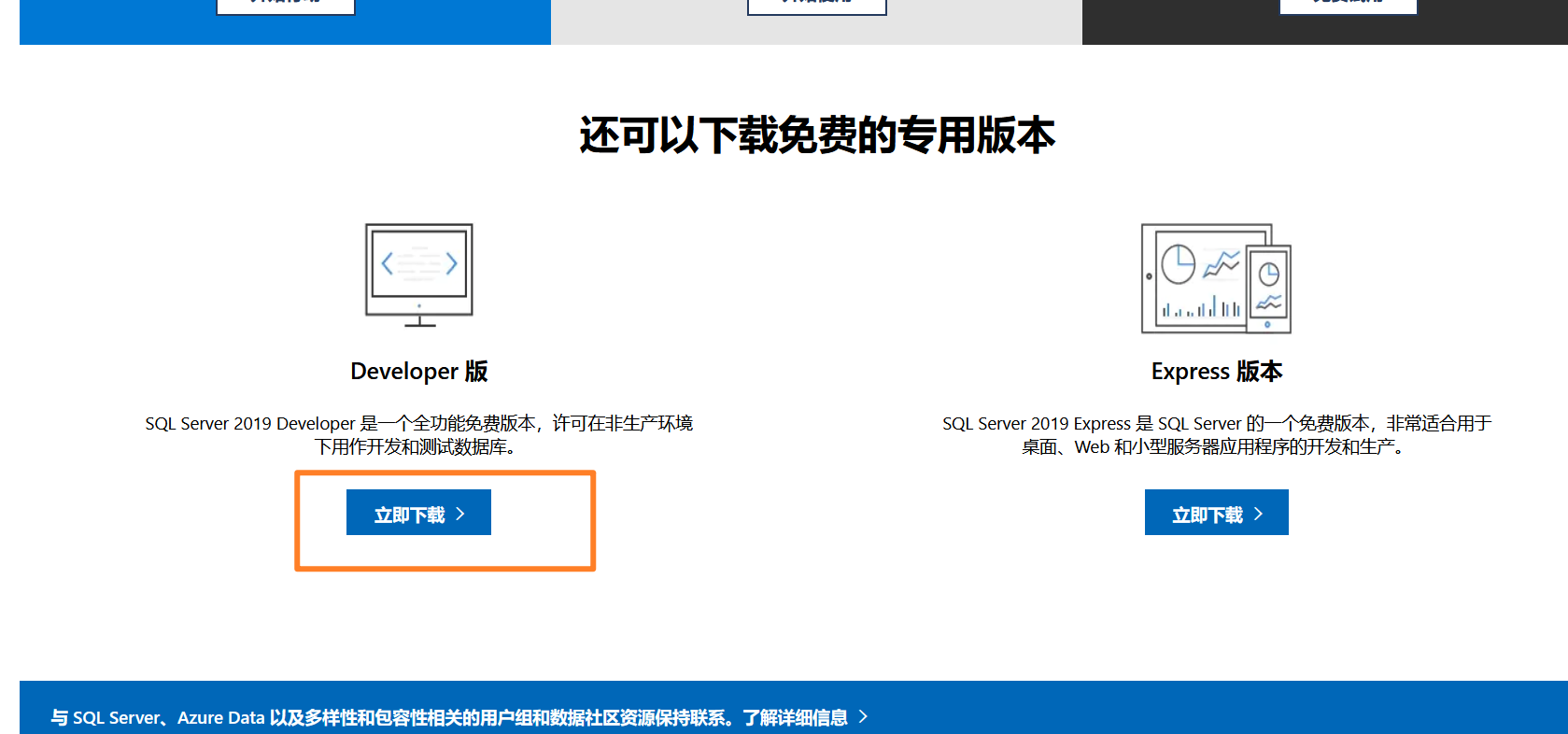Click the 'Developer 版' heading
The width and height of the screenshot is (1568, 734).
pos(419,372)
